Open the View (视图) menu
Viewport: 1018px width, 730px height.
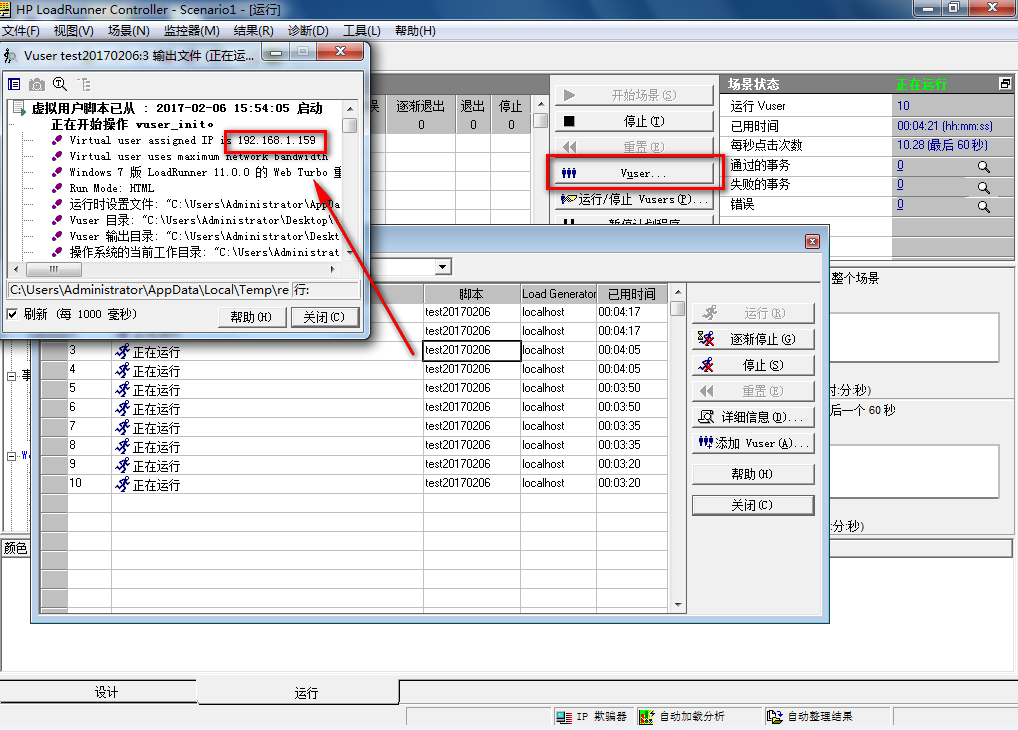pos(73,31)
